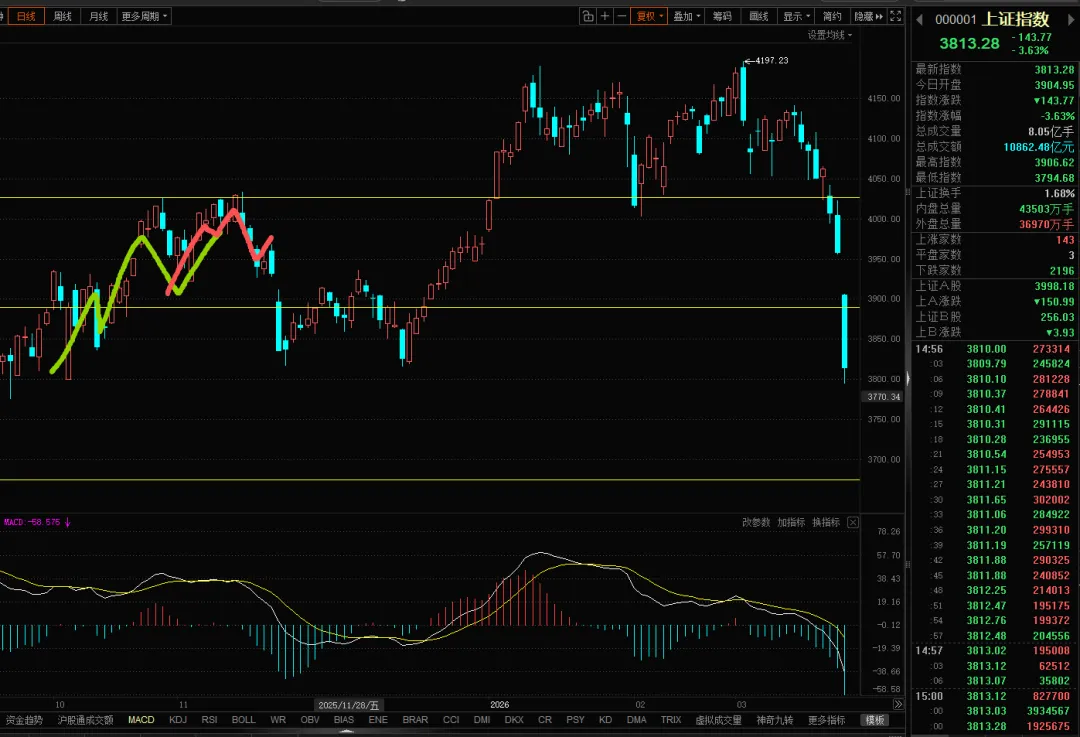Click 加指标 button
This screenshot has height=737, width=1080.
click(x=791, y=522)
